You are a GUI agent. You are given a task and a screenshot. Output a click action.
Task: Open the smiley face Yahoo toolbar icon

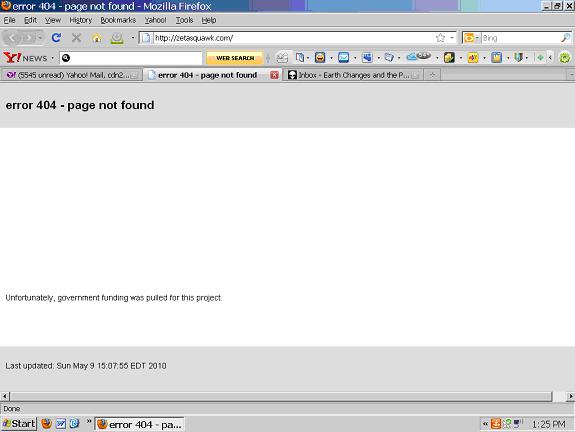click(x=320, y=58)
